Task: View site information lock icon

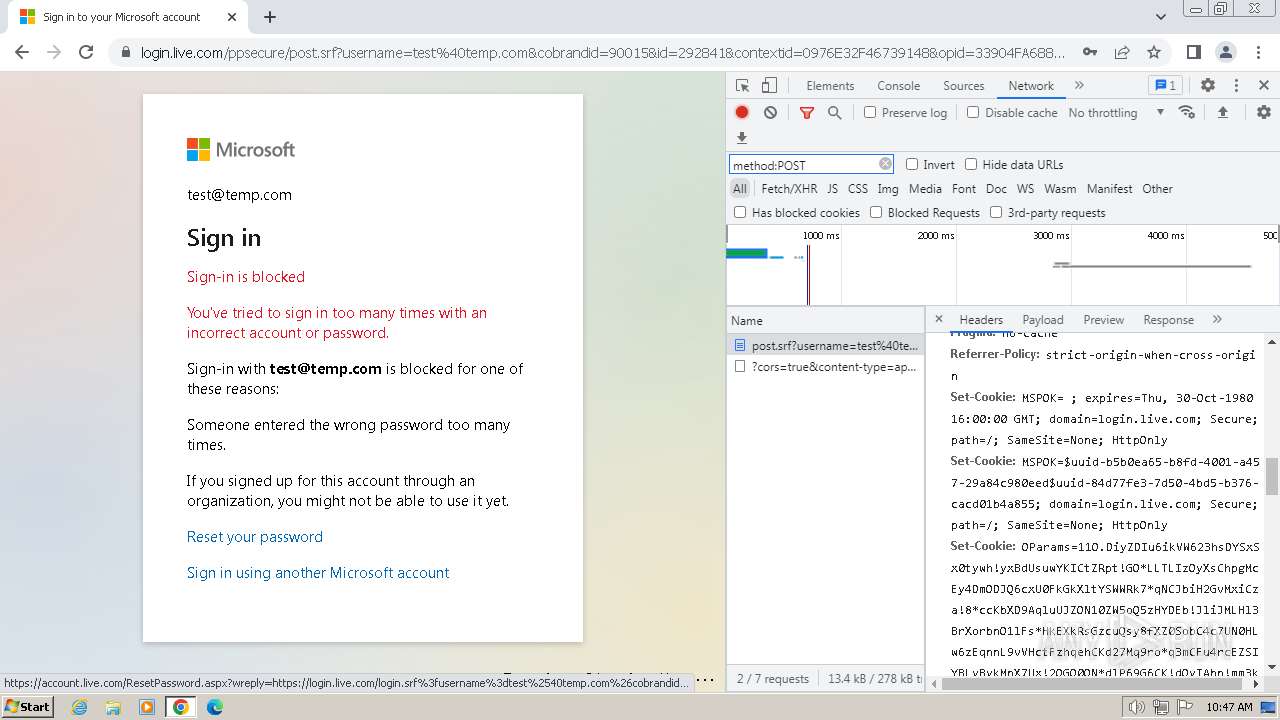Action: coord(125,52)
